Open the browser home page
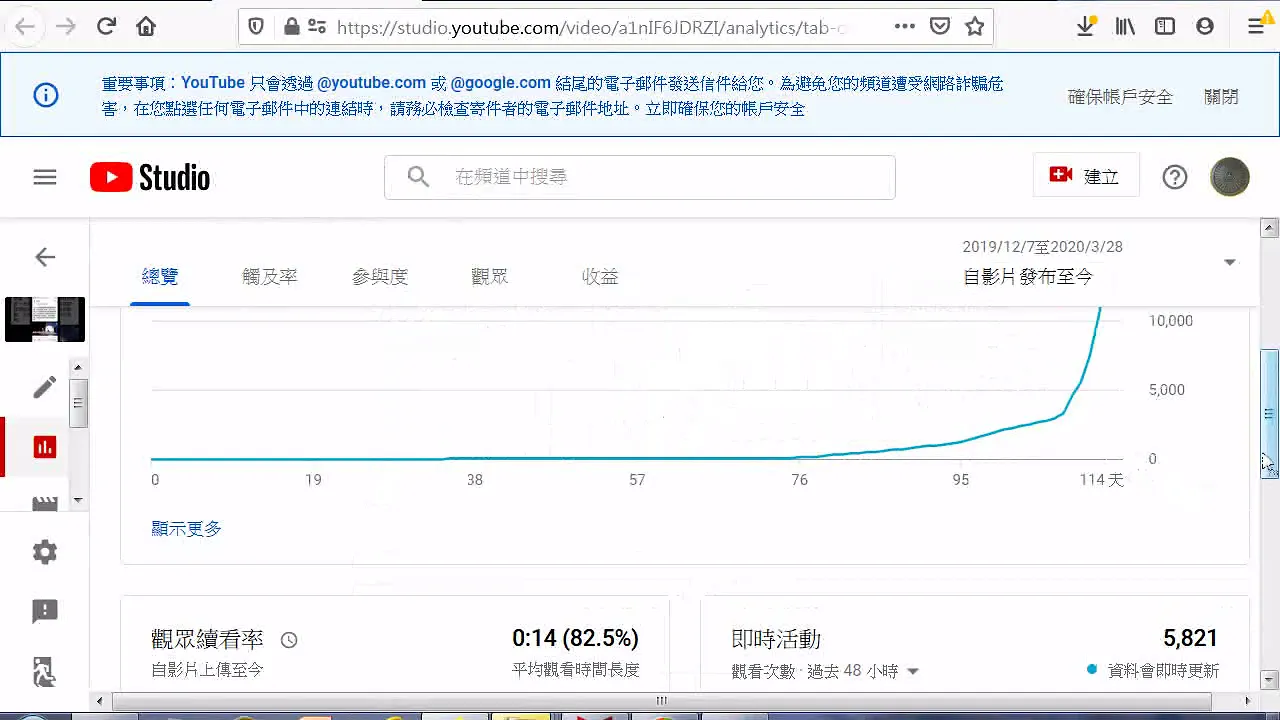 click(x=146, y=27)
